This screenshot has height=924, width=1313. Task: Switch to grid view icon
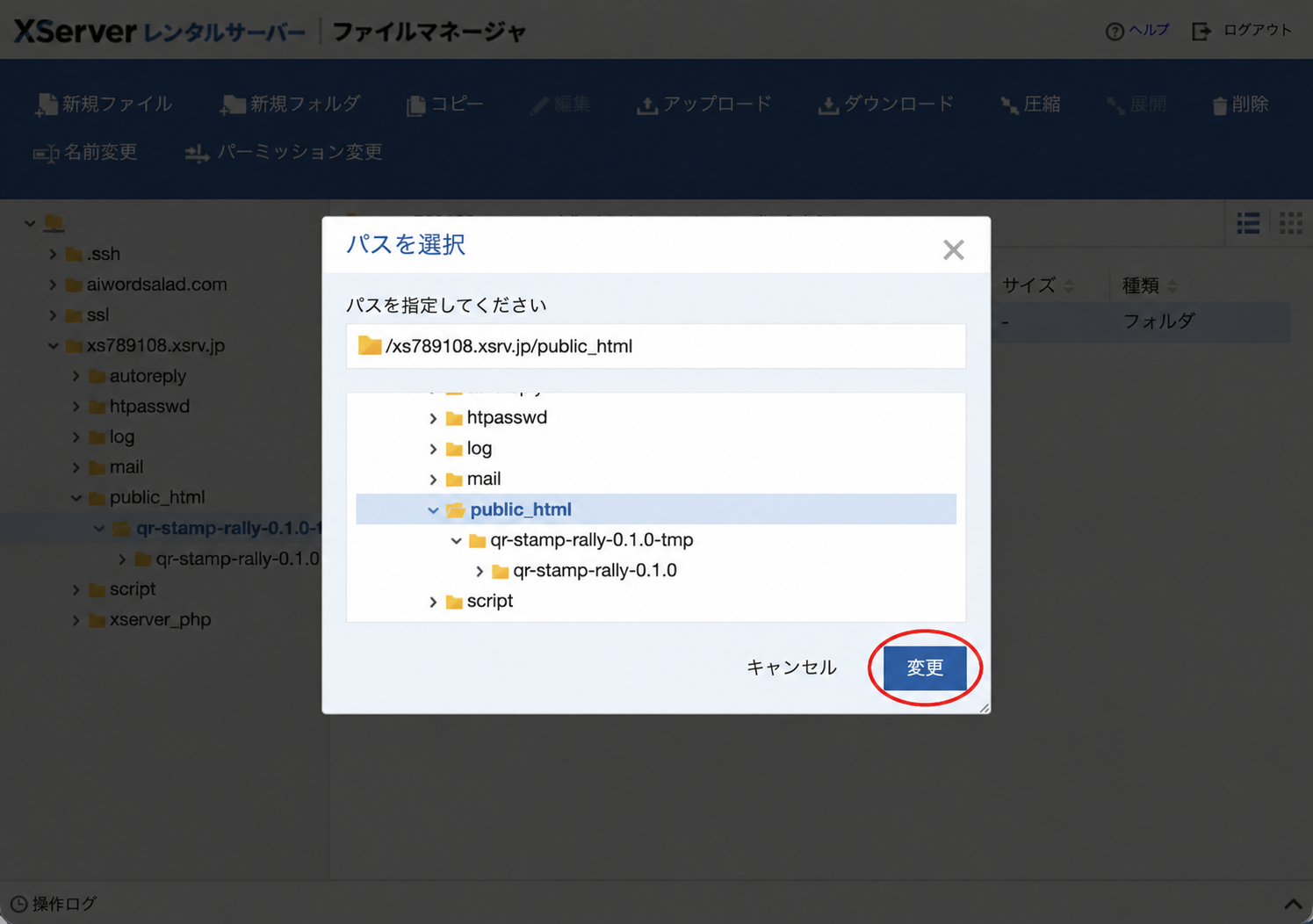click(1291, 223)
